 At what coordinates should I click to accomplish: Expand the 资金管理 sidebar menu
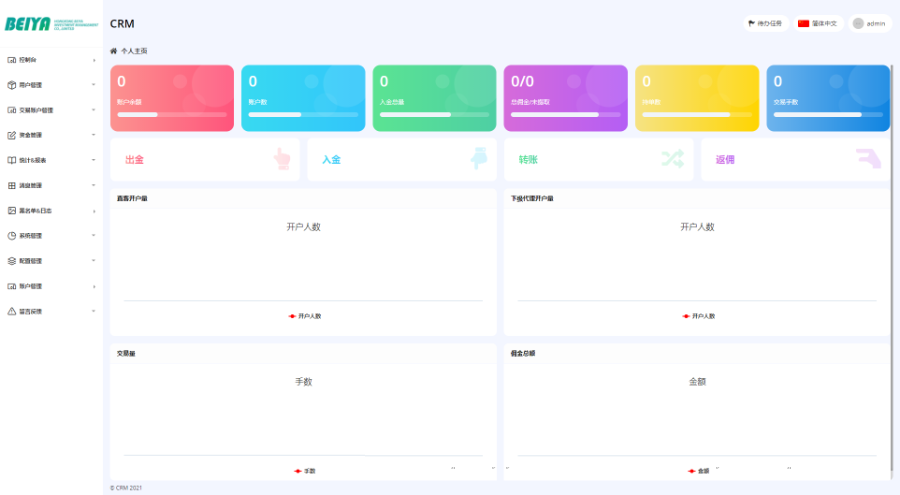coord(50,135)
